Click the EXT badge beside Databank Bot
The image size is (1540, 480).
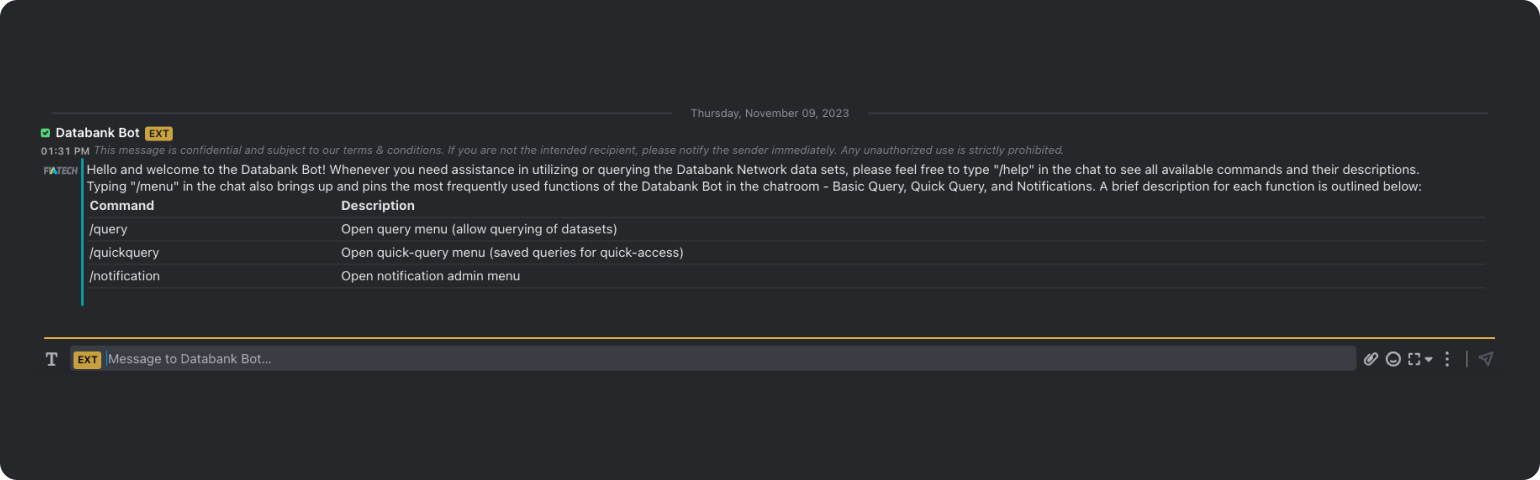[x=159, y=133]
